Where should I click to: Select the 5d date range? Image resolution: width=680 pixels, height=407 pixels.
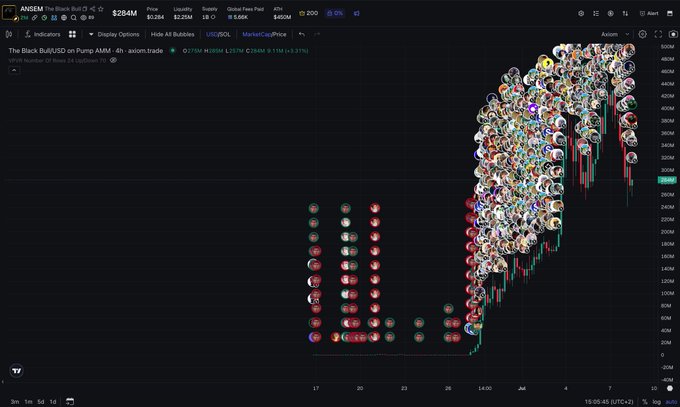pyautogui.click(x=41, y=402)
